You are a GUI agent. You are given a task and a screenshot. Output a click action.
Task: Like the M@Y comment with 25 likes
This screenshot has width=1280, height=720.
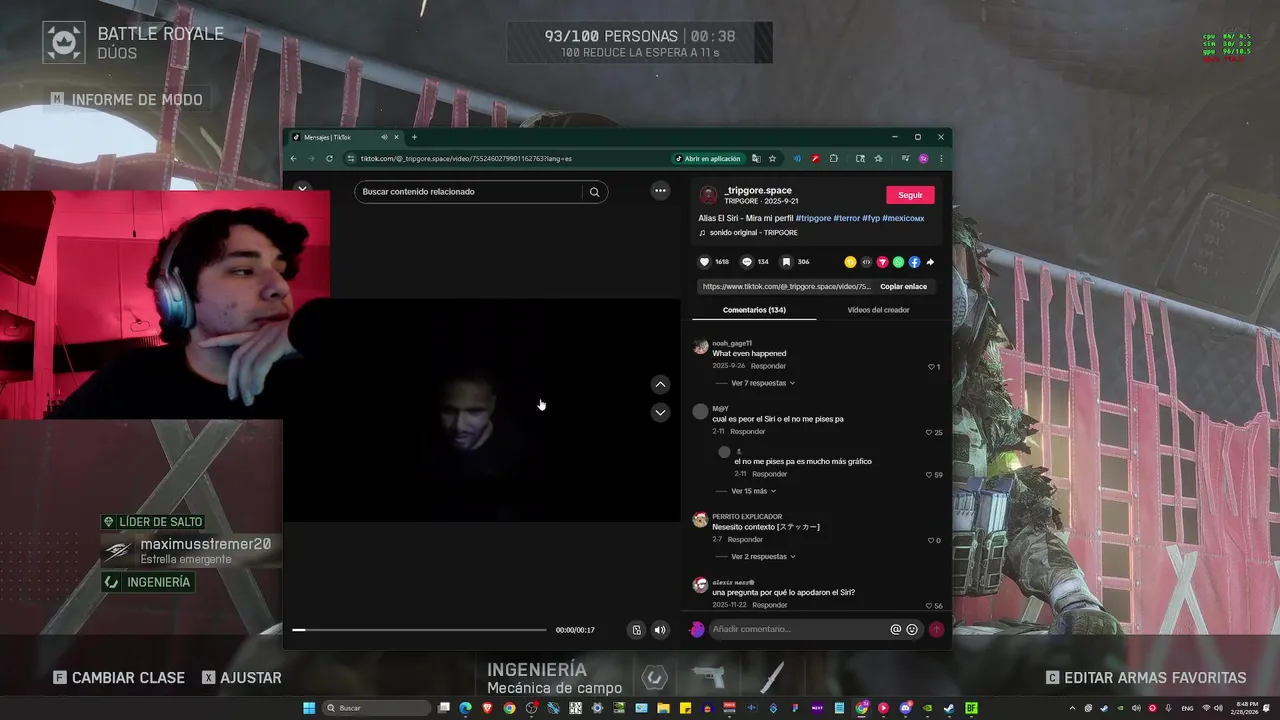(x=929, y=433)
